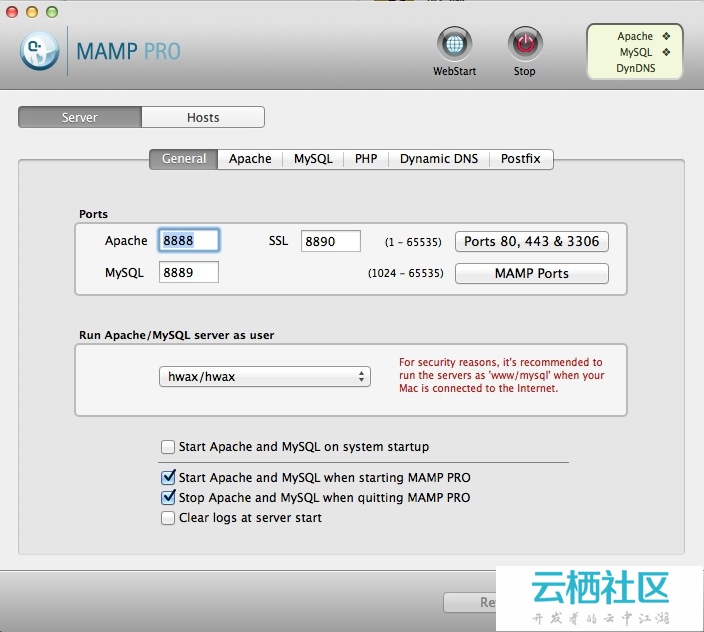
Task: Switch to the Hosts section
Action: [x=203, y=117]
